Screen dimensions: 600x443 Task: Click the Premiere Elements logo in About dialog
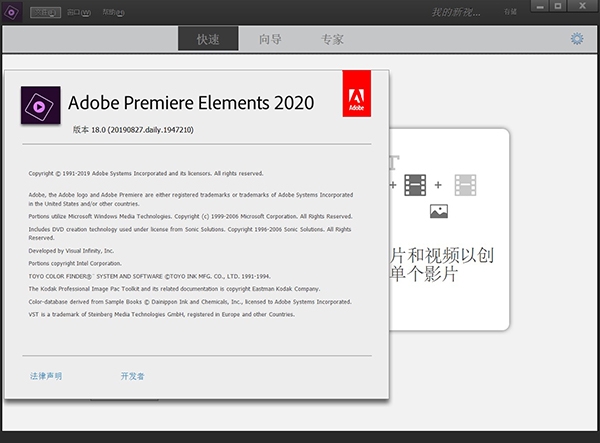coord(40,105)
